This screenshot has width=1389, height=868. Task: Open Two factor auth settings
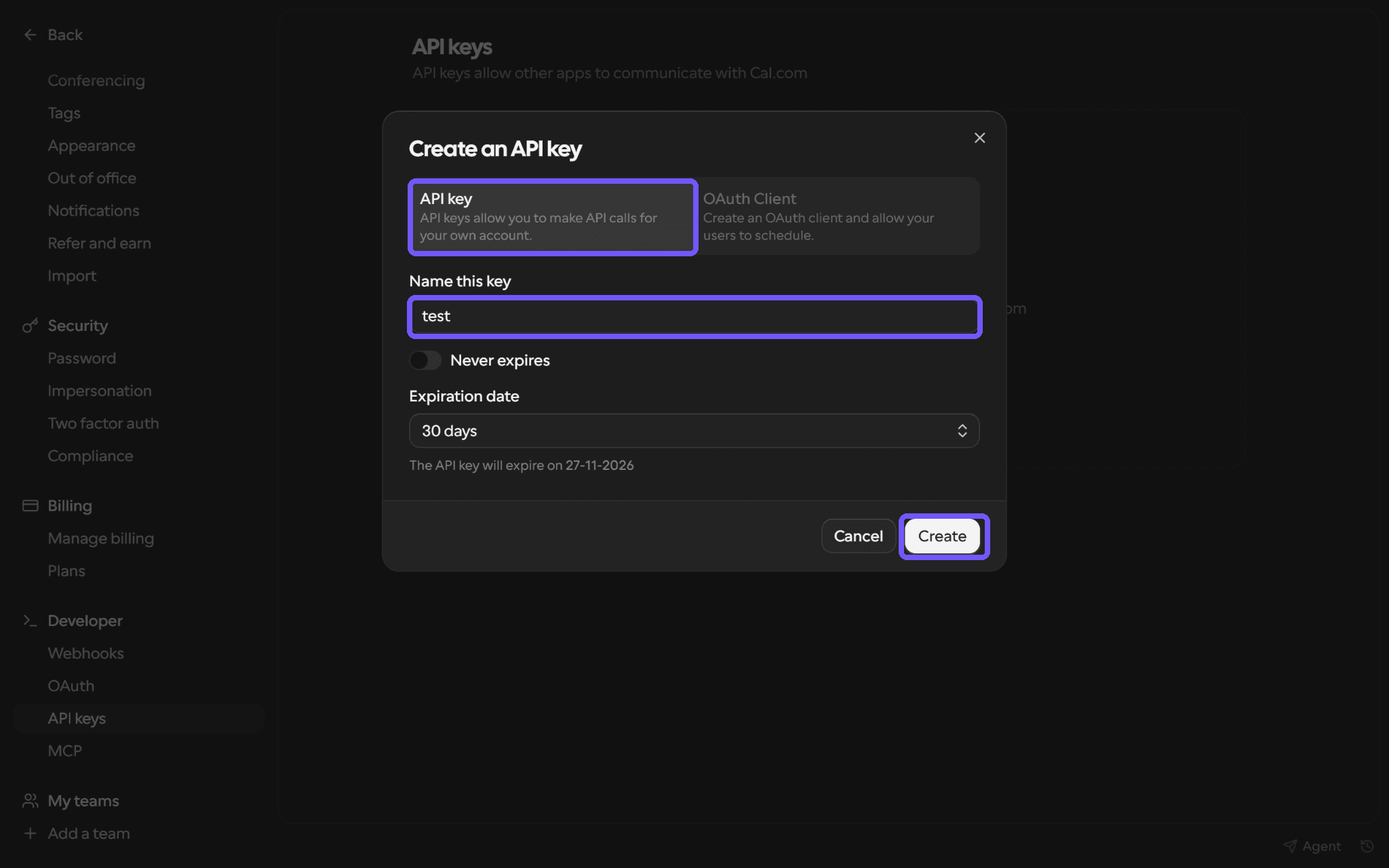coord(103,423)
